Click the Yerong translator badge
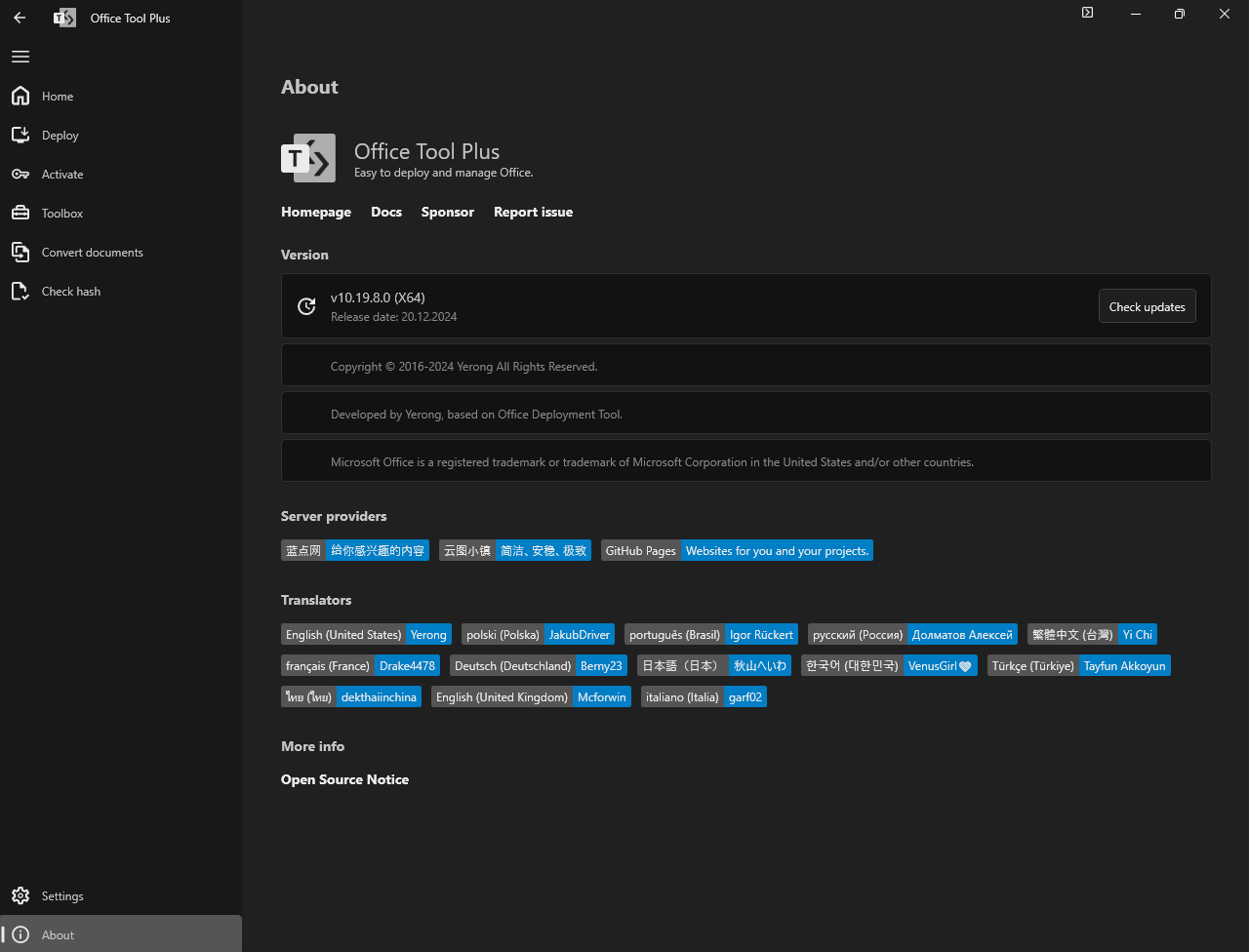Screen dimensions: 1249x952 coord(366,634)
